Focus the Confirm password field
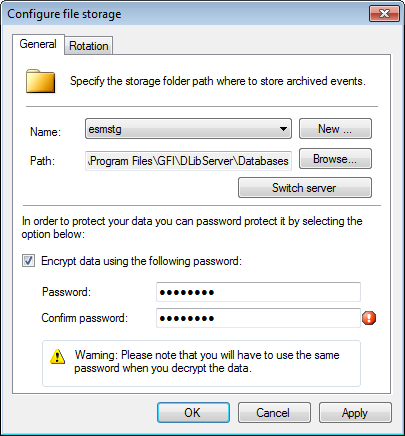The width and height of the screenshot is (405, 436). 258,318
